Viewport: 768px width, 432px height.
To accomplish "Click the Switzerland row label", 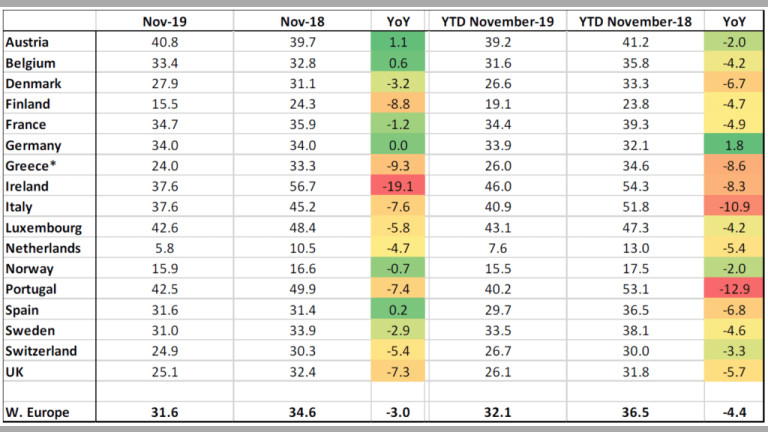I will 42,351.
